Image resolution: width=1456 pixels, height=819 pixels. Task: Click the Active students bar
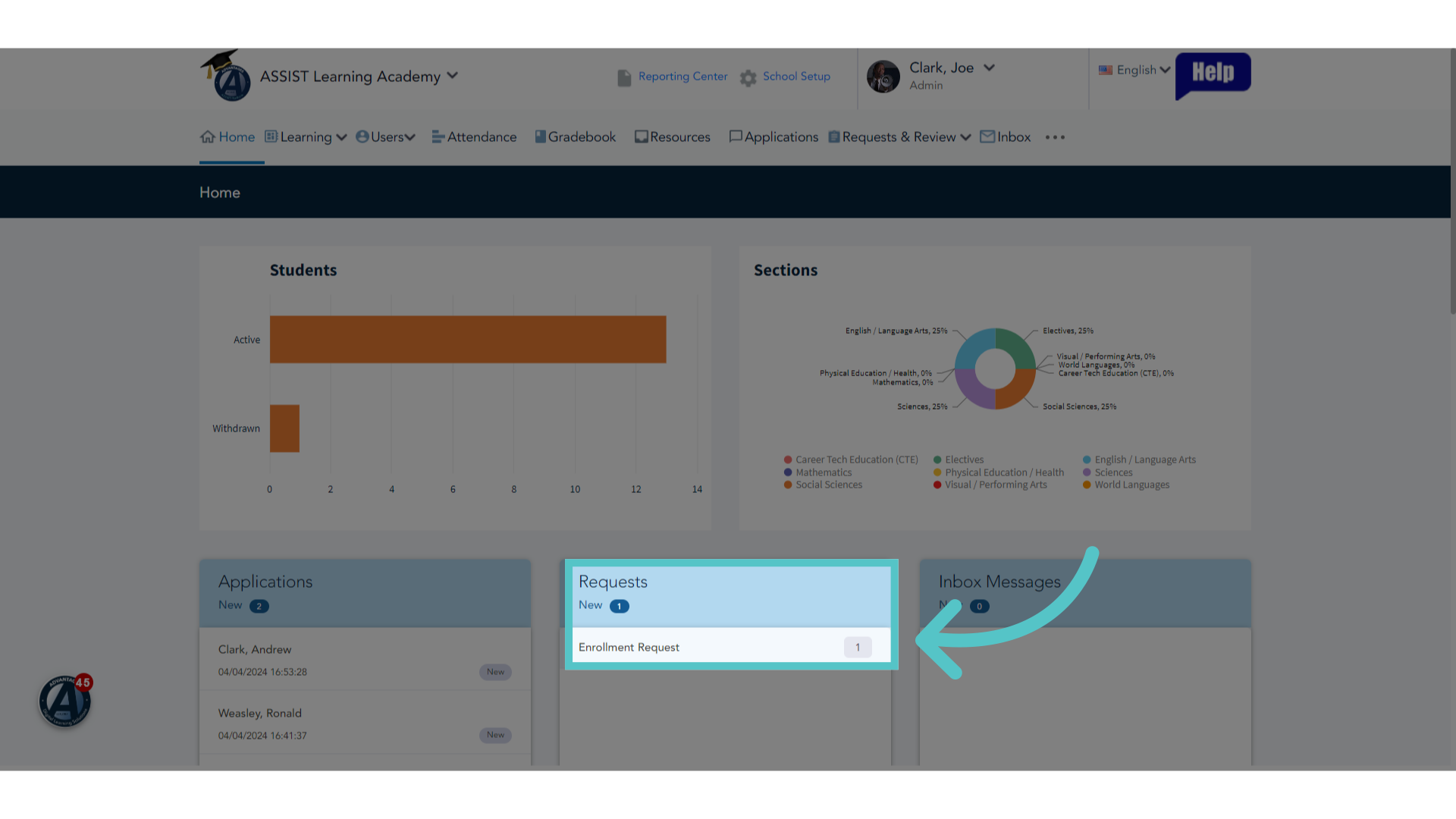point(468,339)
